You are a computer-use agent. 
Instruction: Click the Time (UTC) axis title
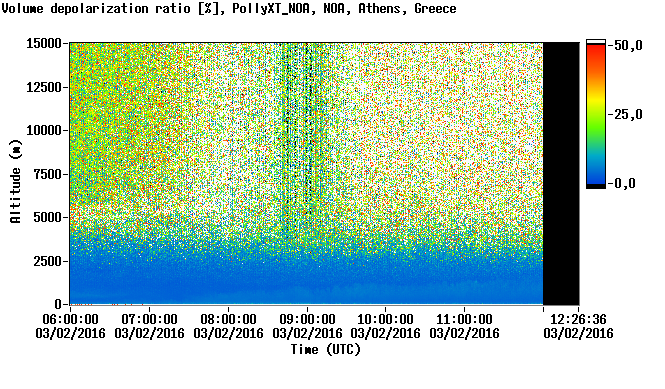[325, 350]
